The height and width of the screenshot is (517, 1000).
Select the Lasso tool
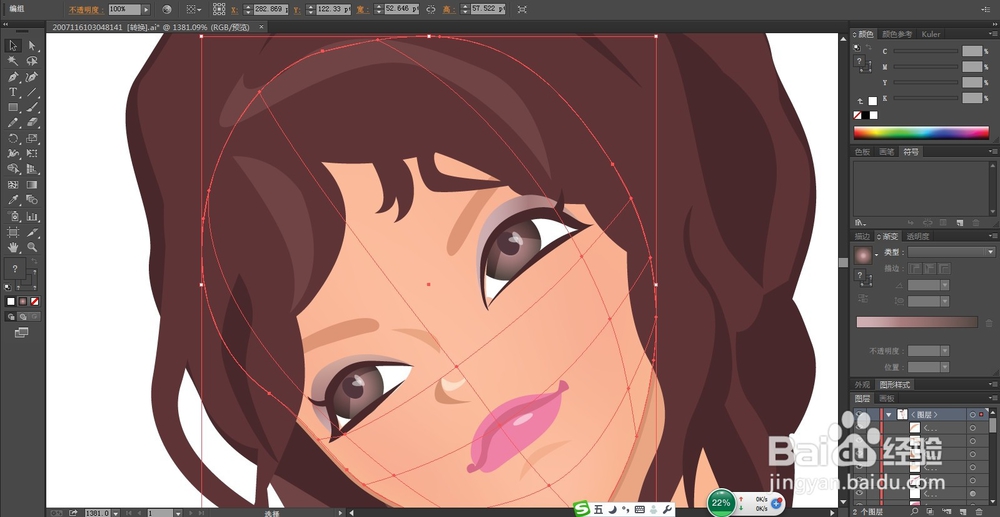pos(32,61)
